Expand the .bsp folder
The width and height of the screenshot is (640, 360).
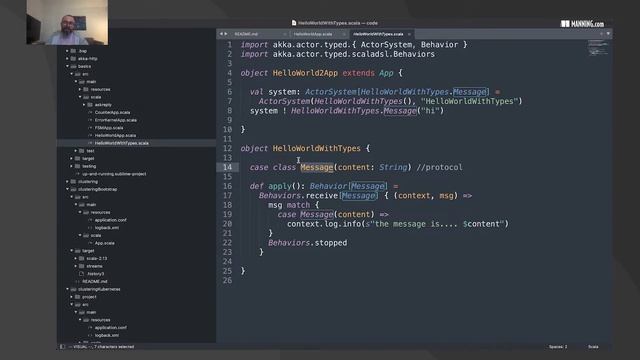pos(67,51)
